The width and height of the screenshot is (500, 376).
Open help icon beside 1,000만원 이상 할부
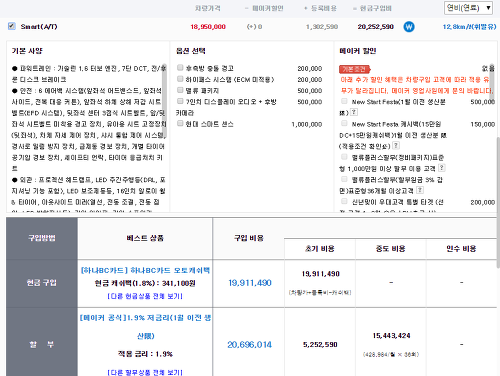tap(442, 168)
